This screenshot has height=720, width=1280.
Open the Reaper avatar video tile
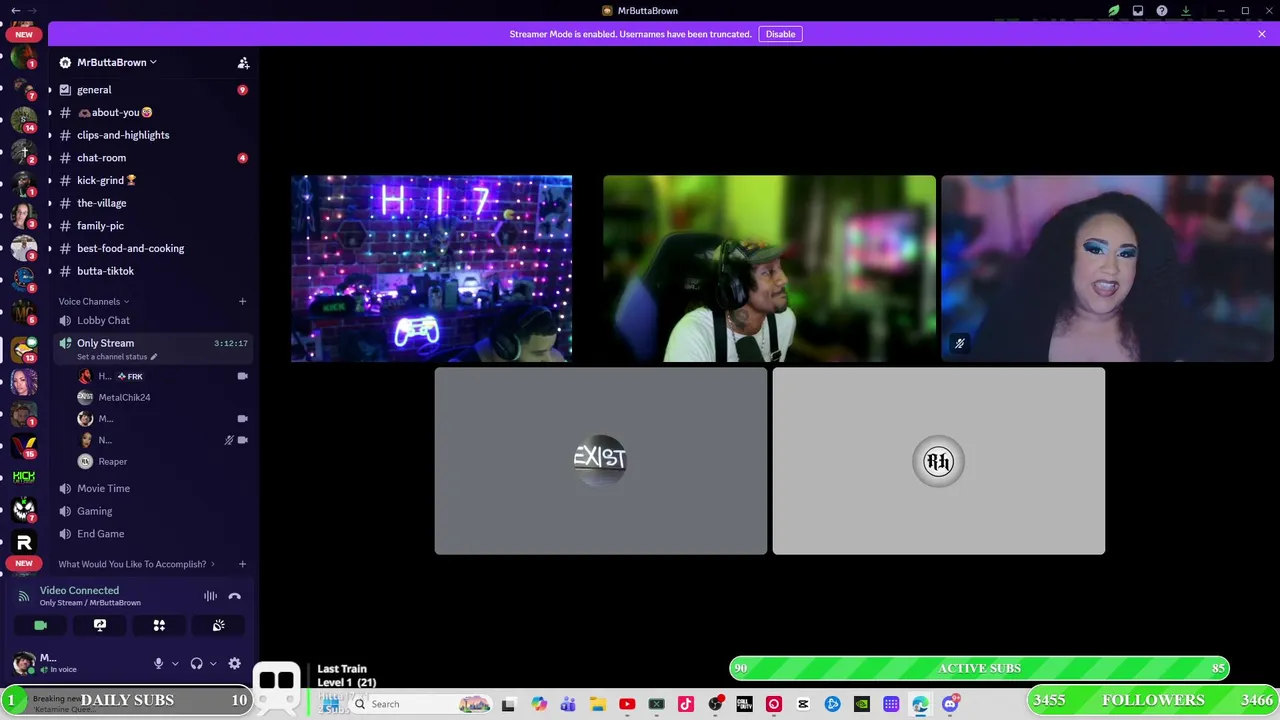[x=938, y=461]
